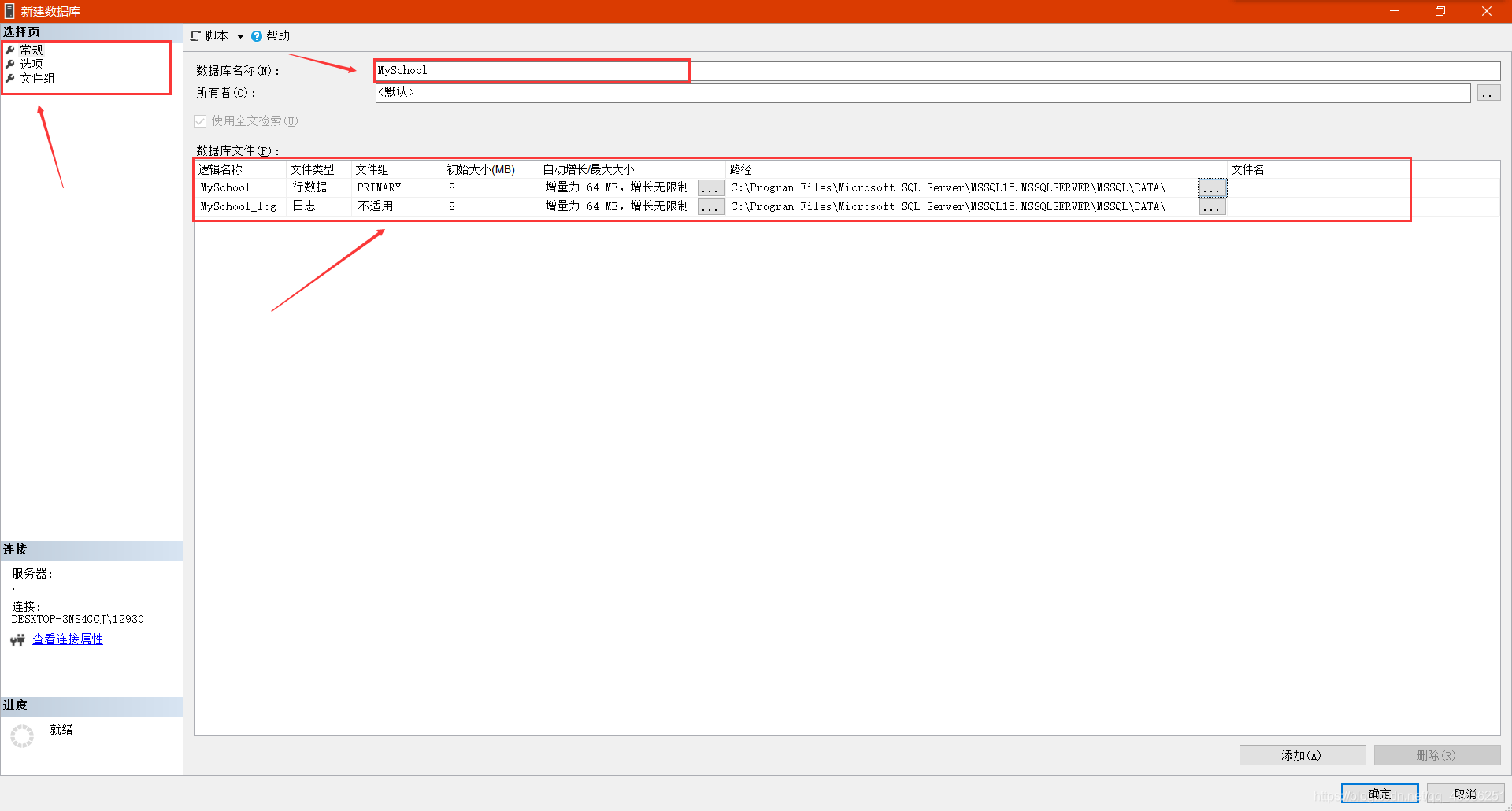Open path browse button for MySchool_log row
Screen dimensions: 1512x811
[x=1212, y=207]
